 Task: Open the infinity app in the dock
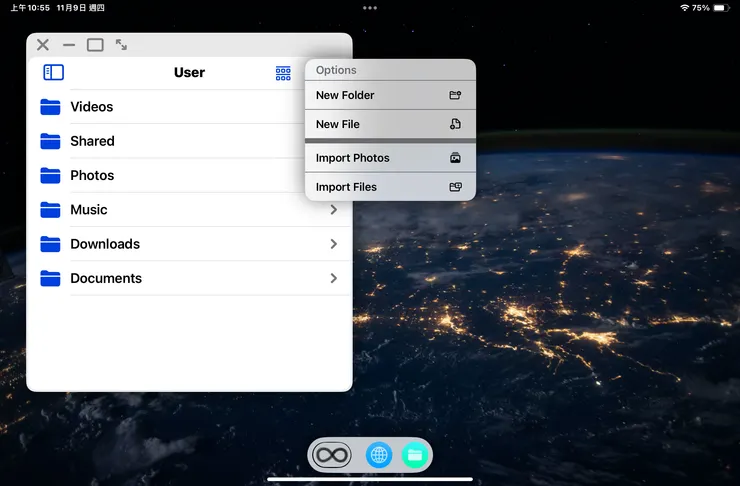332,455
